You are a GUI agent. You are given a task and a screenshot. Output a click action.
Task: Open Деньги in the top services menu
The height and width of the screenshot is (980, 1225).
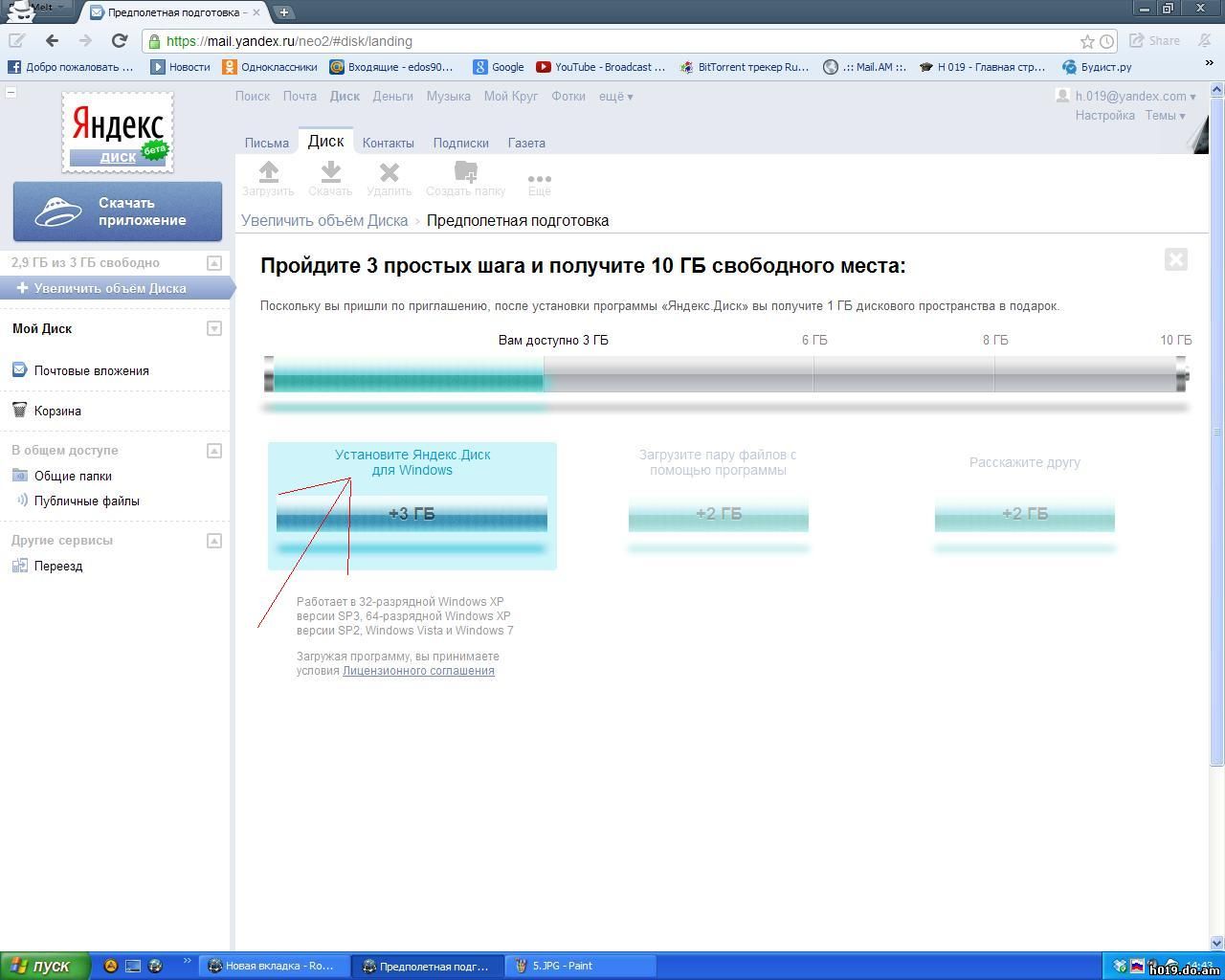(392, 96)
